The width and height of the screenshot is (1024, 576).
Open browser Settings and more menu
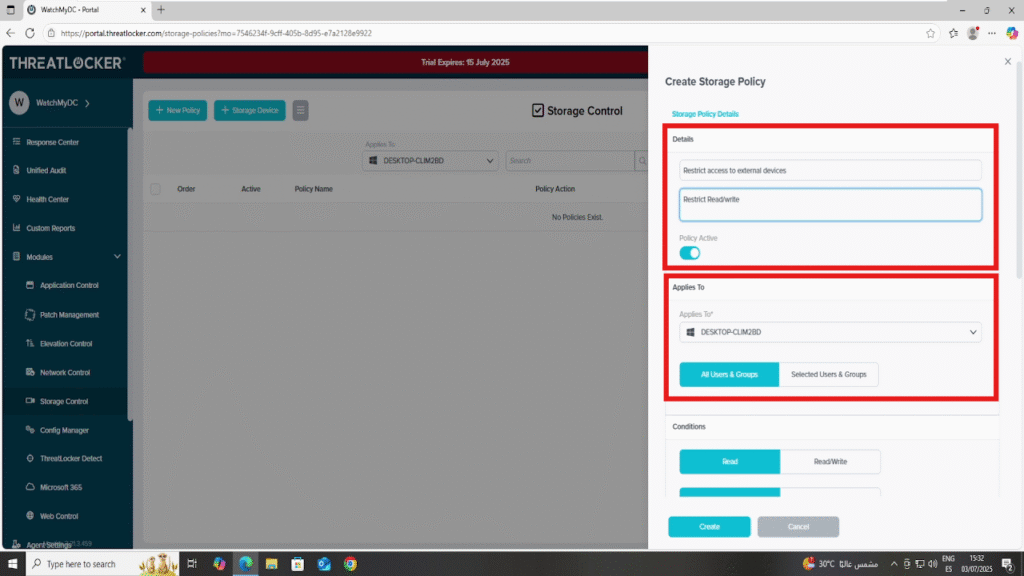point(992,33)
